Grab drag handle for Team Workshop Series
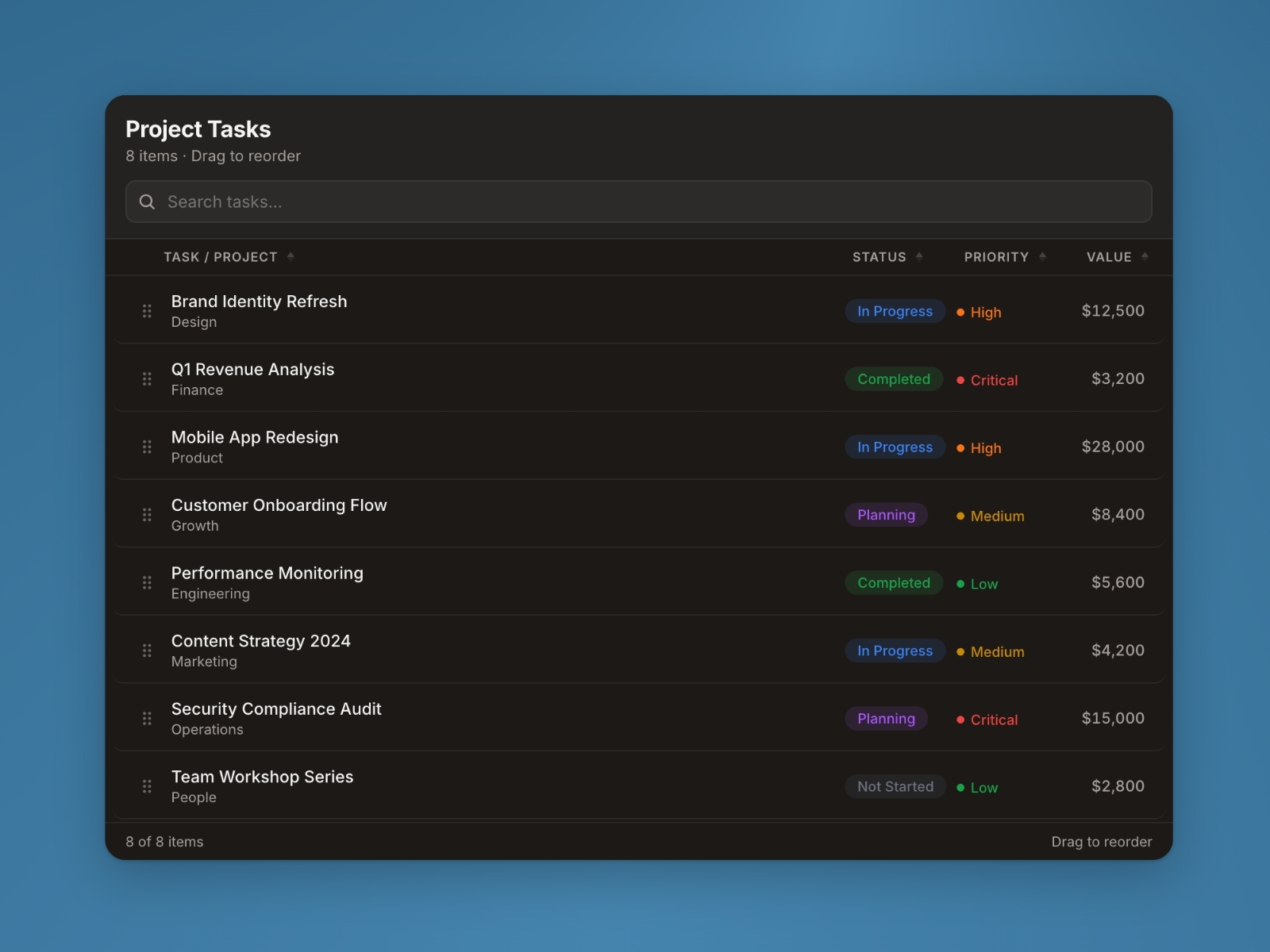The width and height of the screenshot is (1270, 952). 147,786
